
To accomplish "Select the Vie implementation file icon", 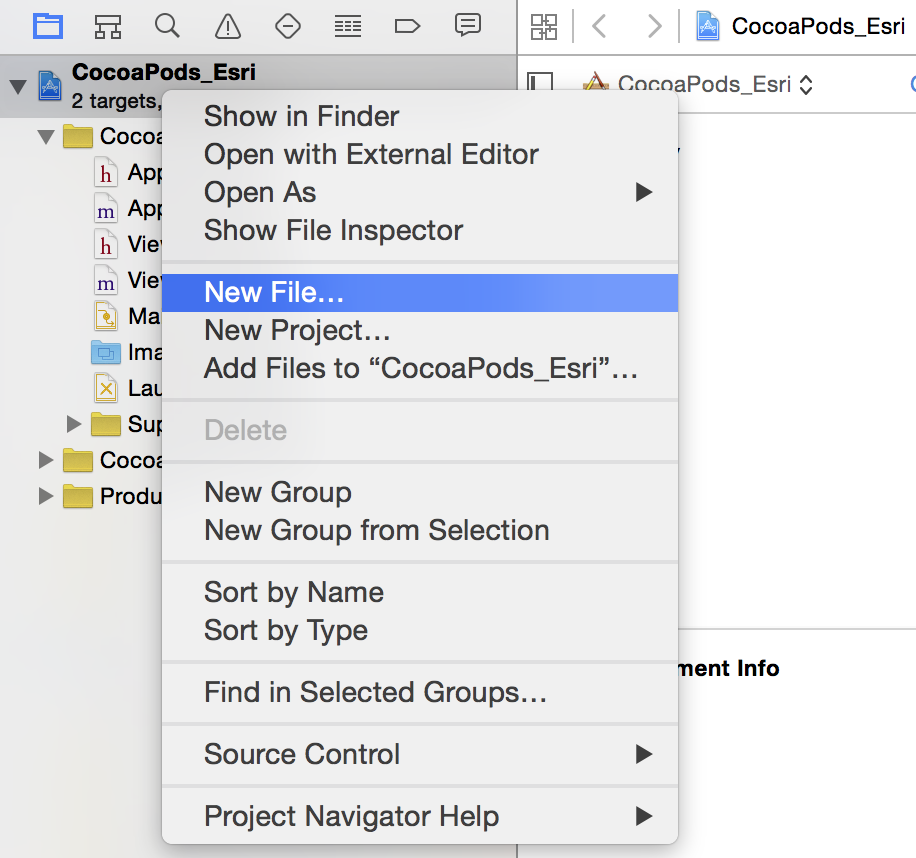I will click(105, 280).
